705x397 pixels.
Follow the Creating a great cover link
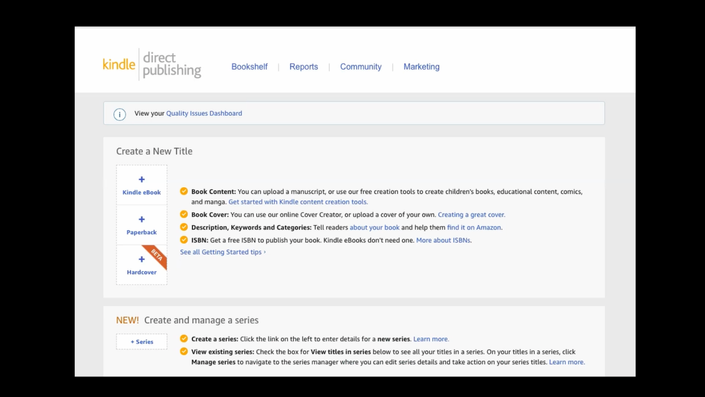pyautogui.click(x=471, y=214)
